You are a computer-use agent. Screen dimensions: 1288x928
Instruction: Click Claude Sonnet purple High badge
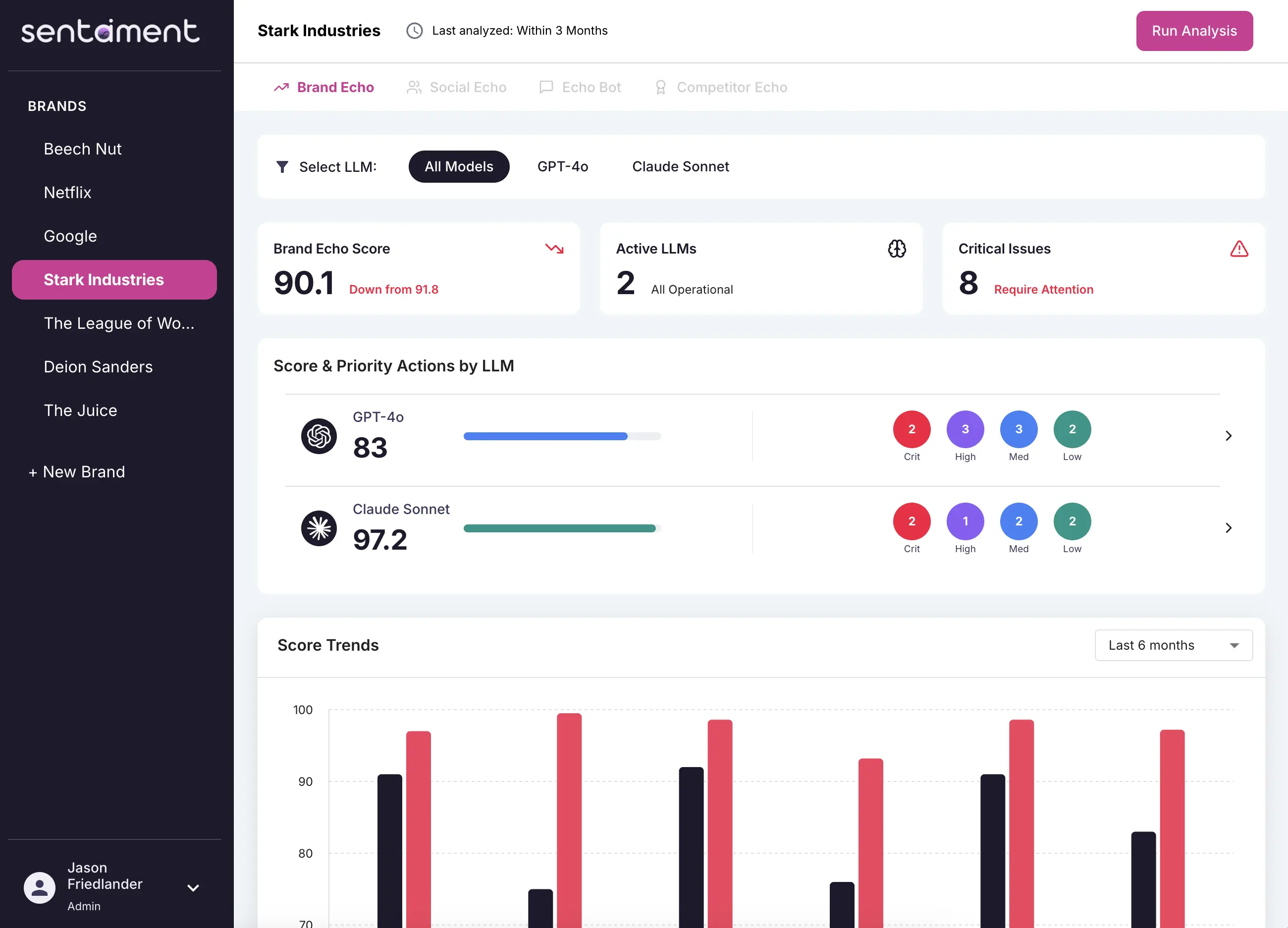965,521
